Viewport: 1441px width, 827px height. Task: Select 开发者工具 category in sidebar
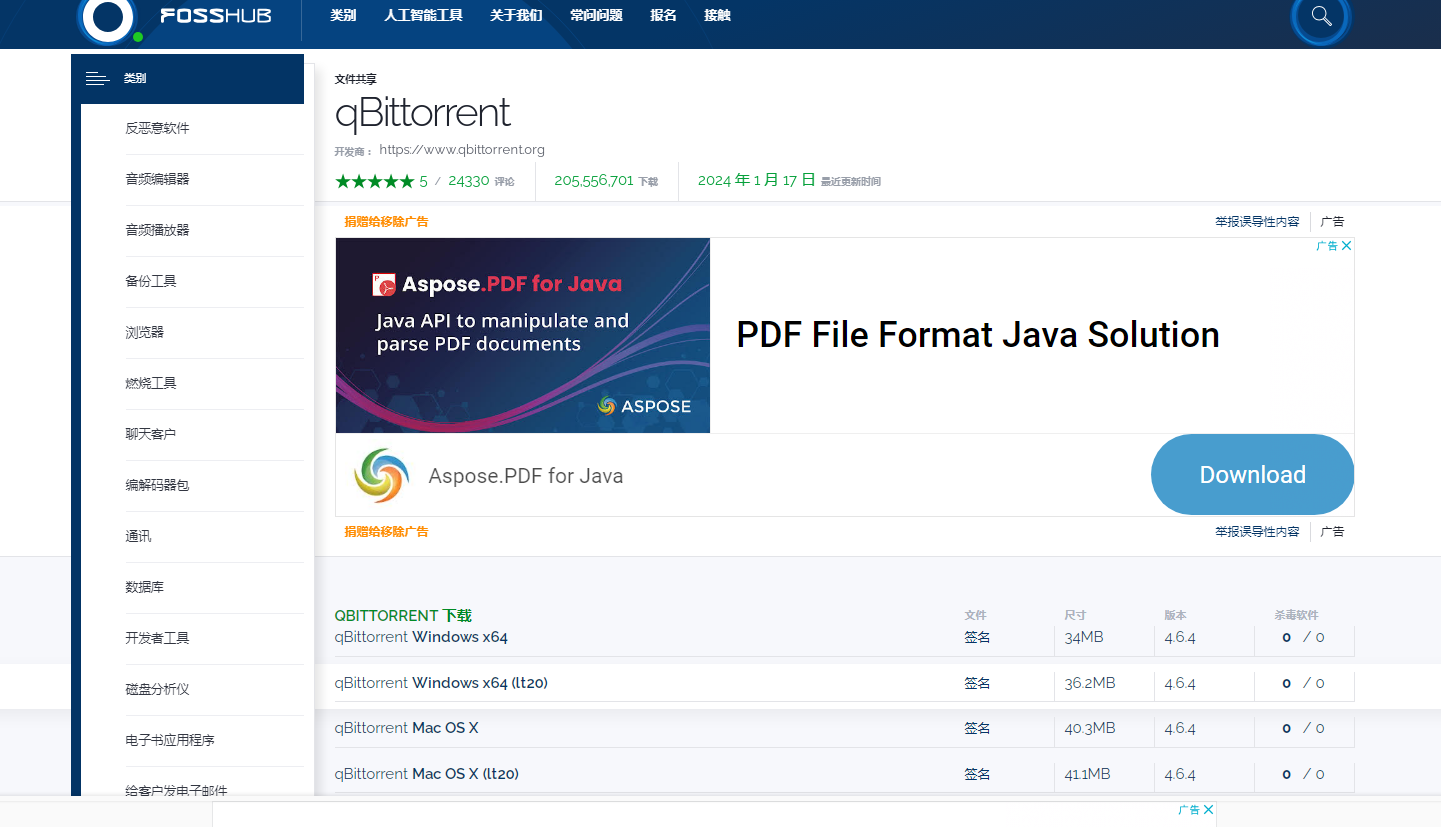157,638
